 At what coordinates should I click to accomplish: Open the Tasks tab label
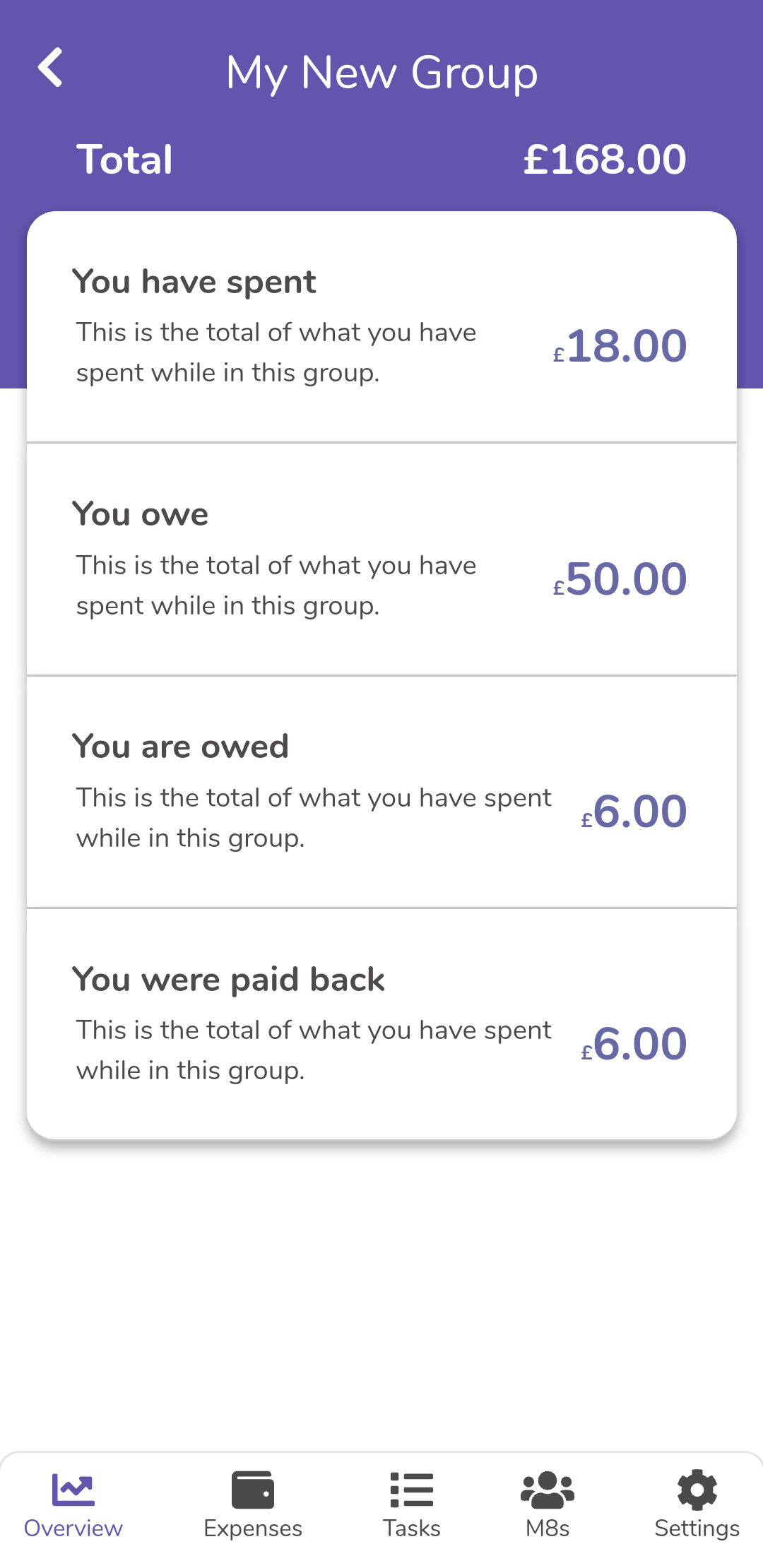pyautogui.click(x=412, y=1528)
